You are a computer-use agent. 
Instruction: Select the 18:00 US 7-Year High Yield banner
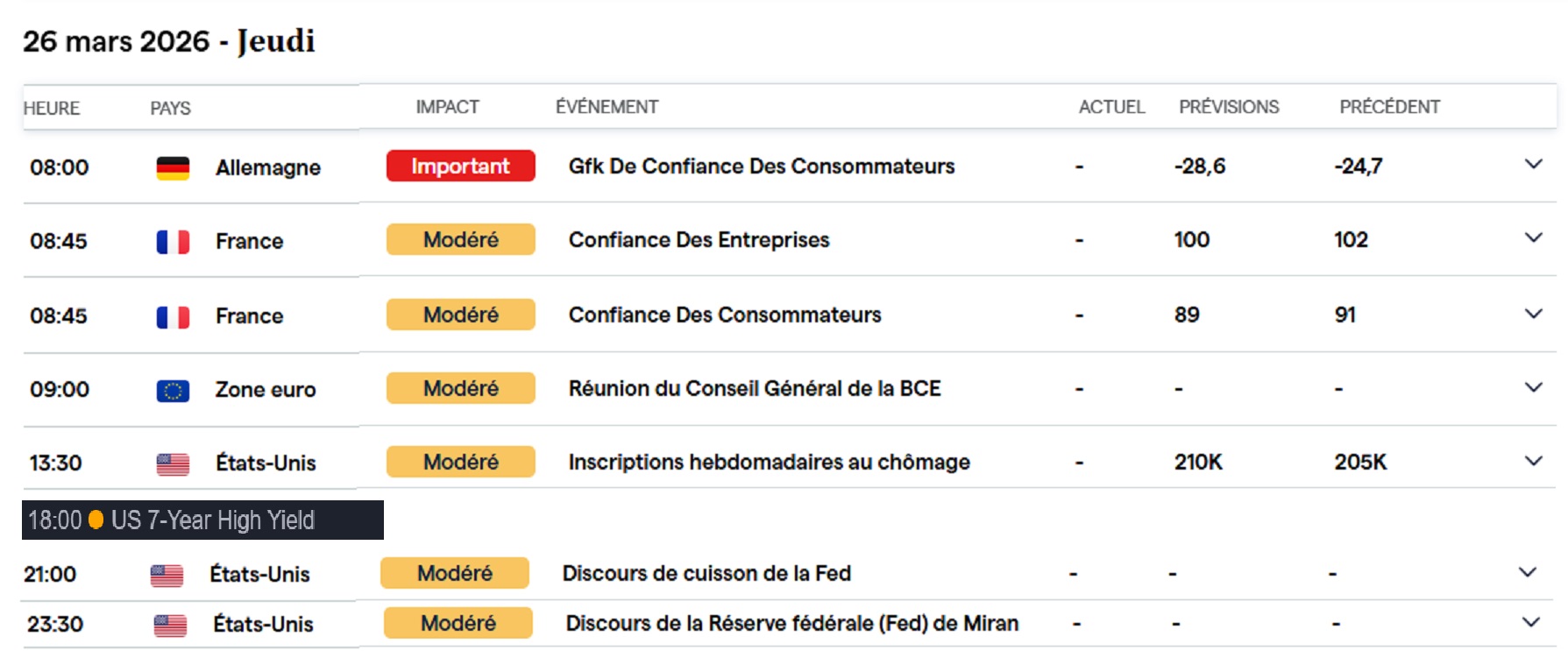(x=202, y=520)
